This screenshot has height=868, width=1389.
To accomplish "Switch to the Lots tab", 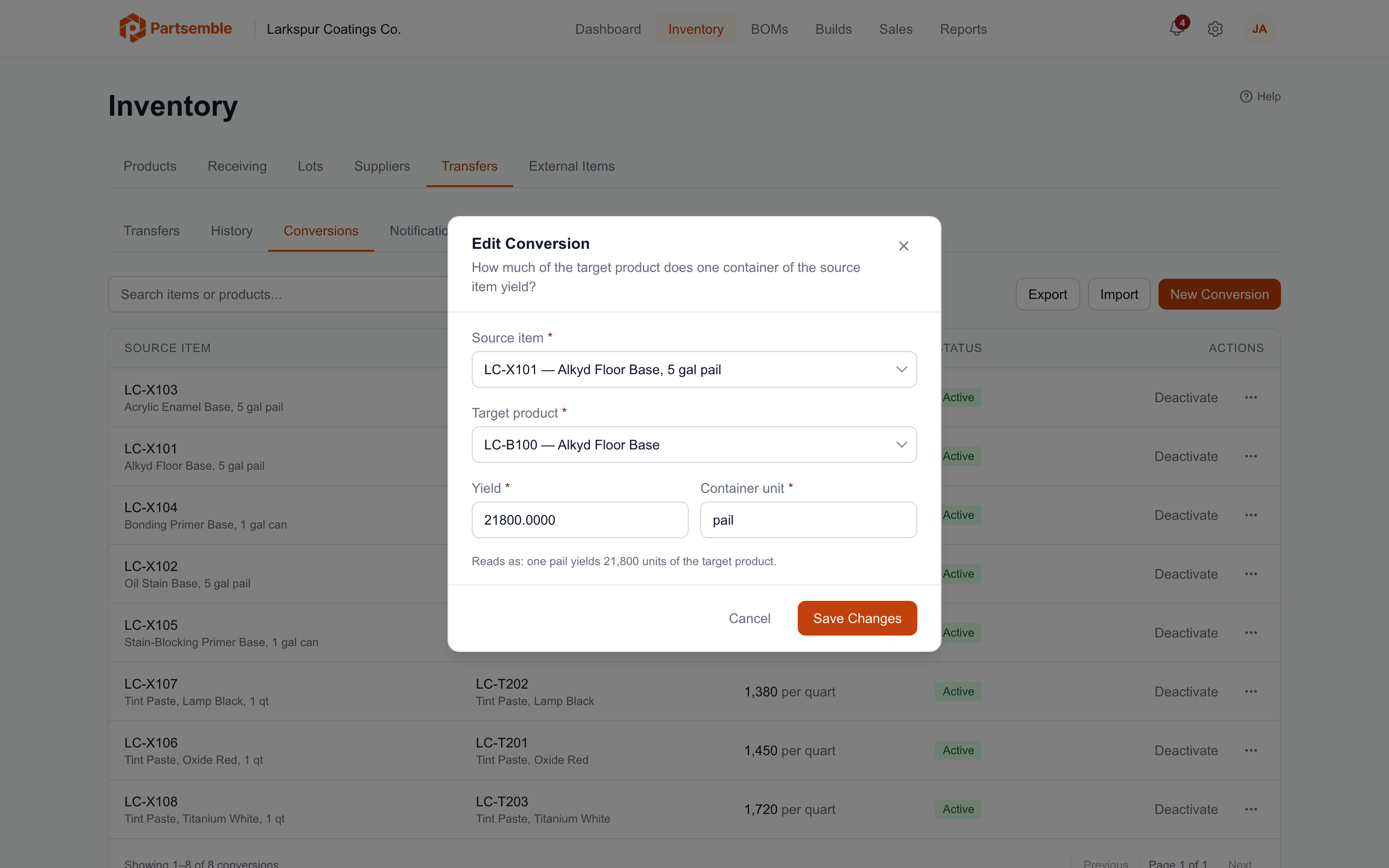I will click(x=310, y=166).
